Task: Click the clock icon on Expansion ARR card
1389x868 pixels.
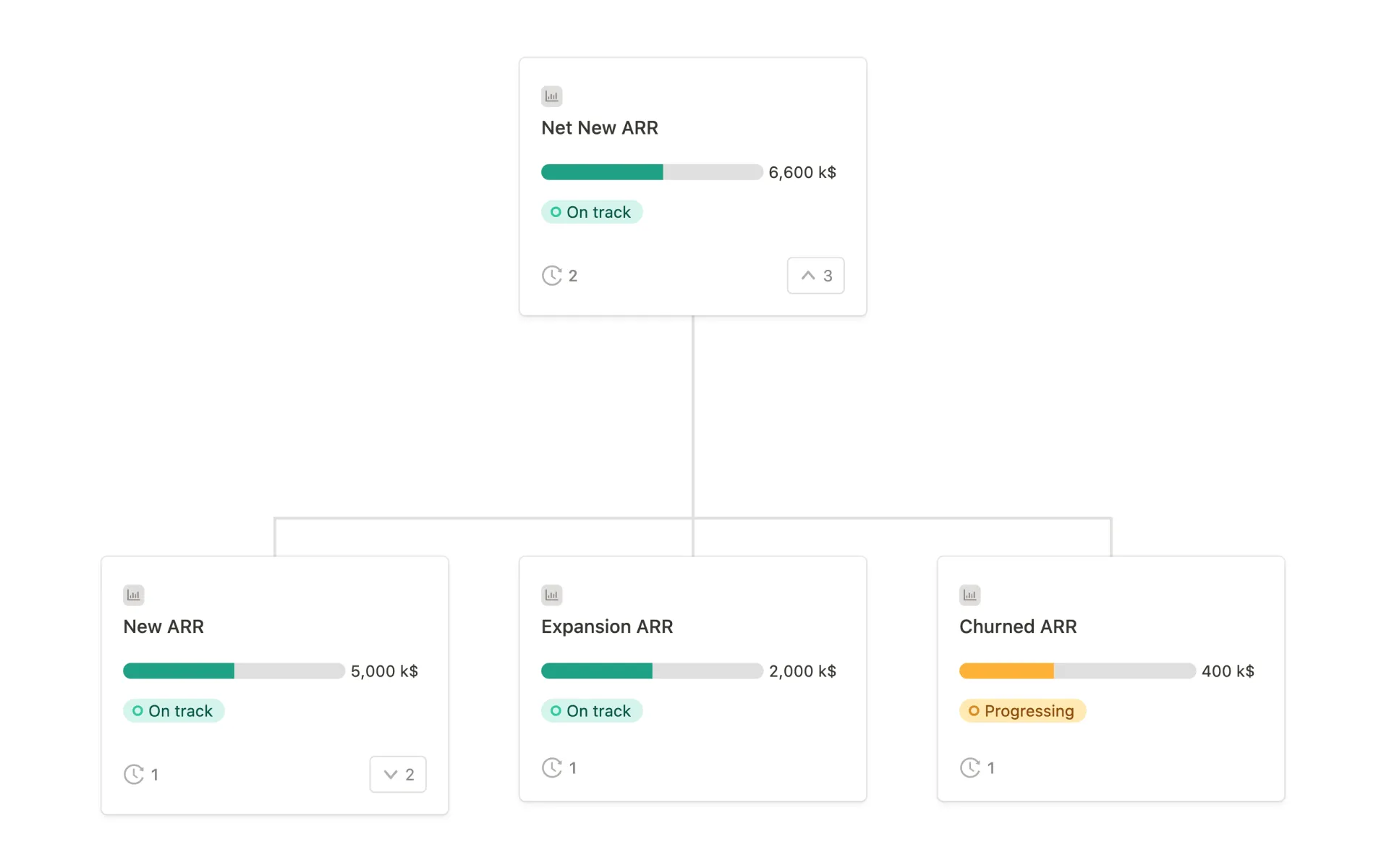Action: pyautogui.click(x=552, y=767)
